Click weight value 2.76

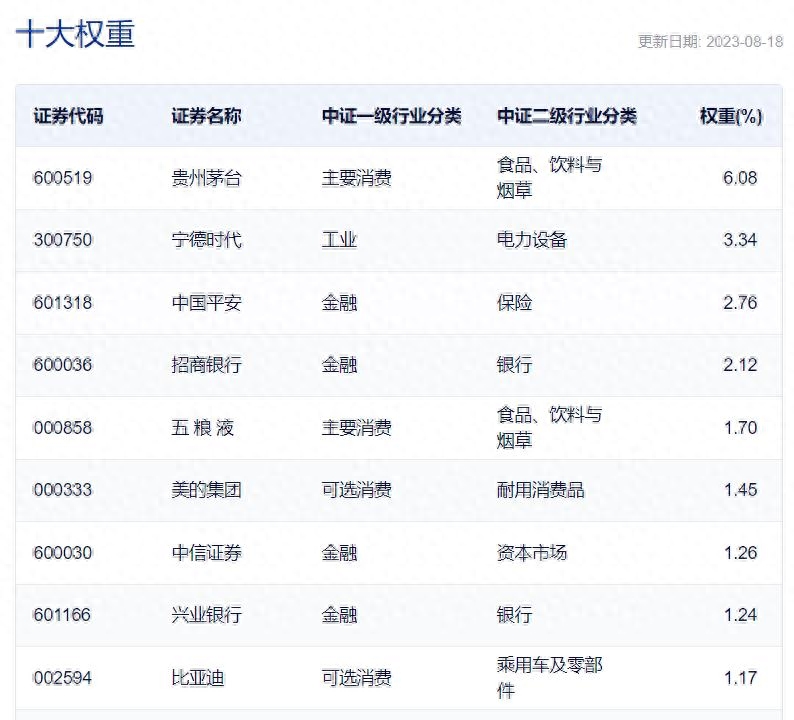[740, 303]
